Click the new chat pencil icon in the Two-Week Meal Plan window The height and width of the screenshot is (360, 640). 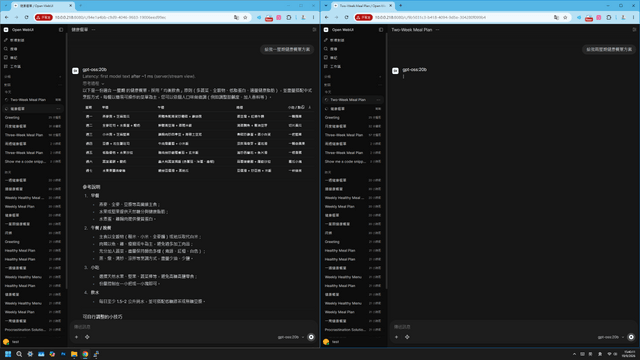click(326, 40)
